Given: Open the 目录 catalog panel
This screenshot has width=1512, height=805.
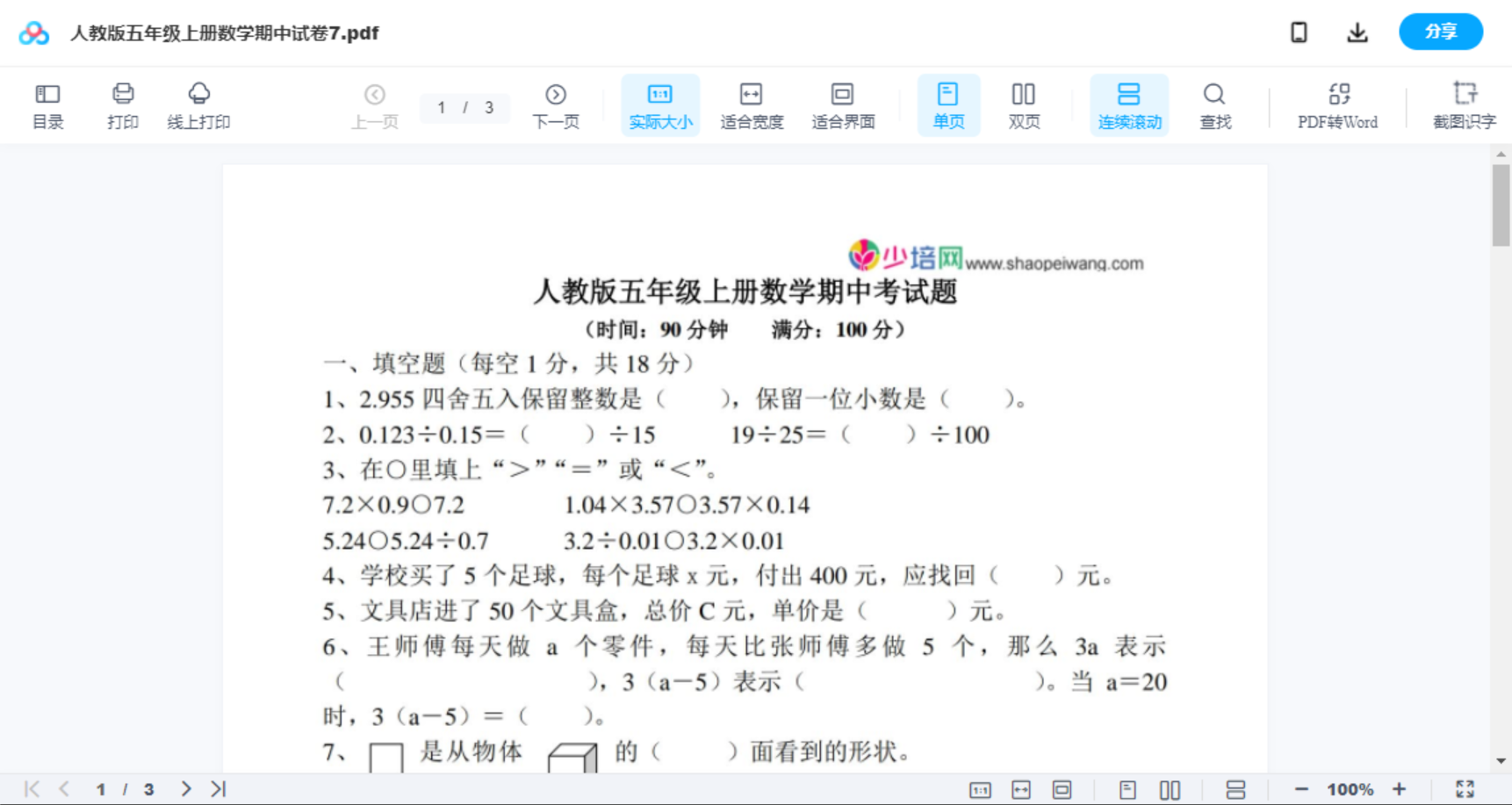Looking at the screenshot, I should (48, 104).
